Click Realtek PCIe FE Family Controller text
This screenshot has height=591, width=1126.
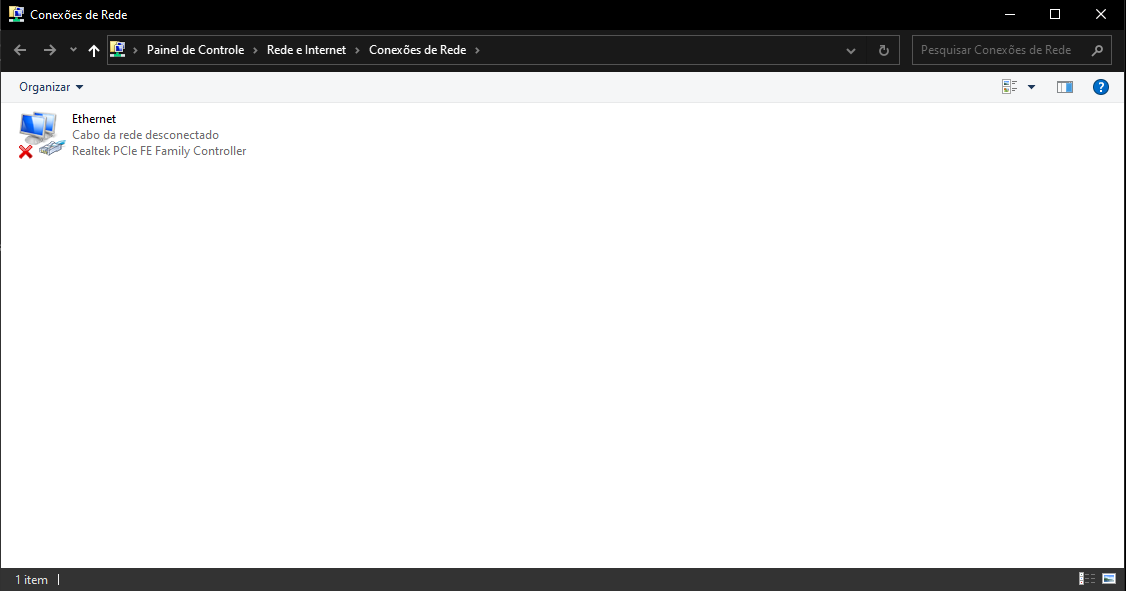(159, 151)
